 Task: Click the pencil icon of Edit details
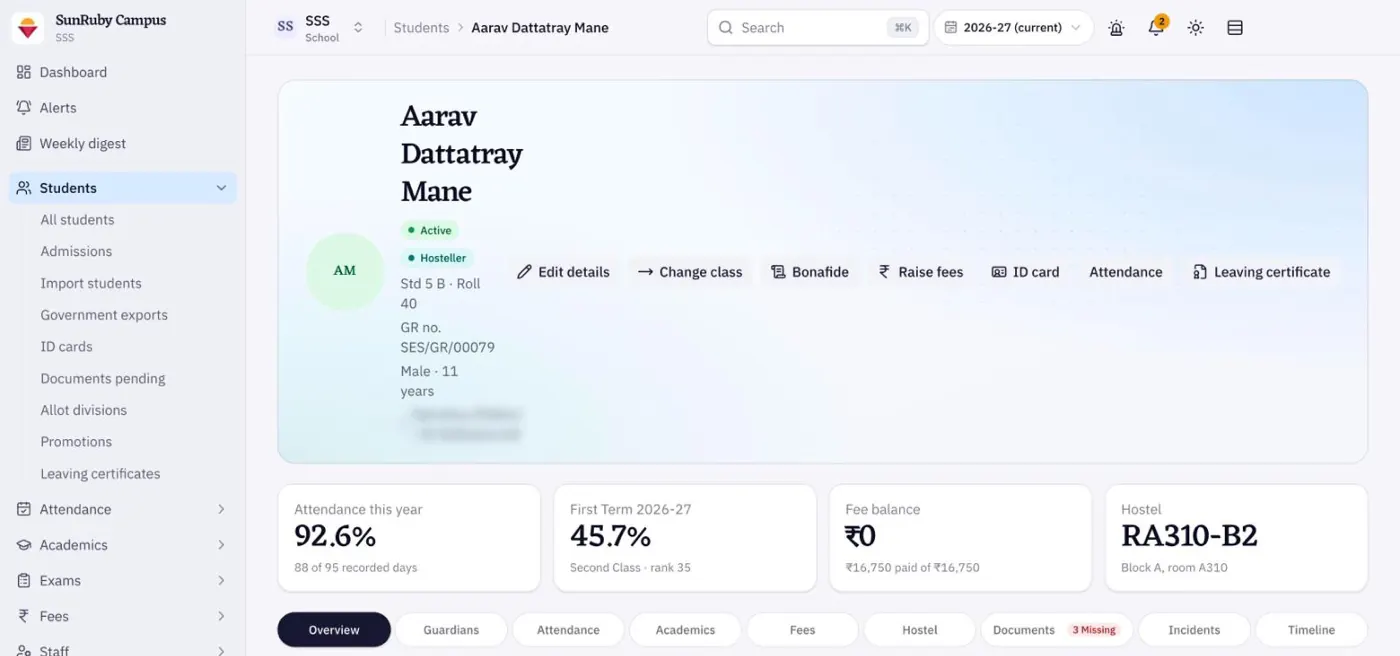(524, 272)
